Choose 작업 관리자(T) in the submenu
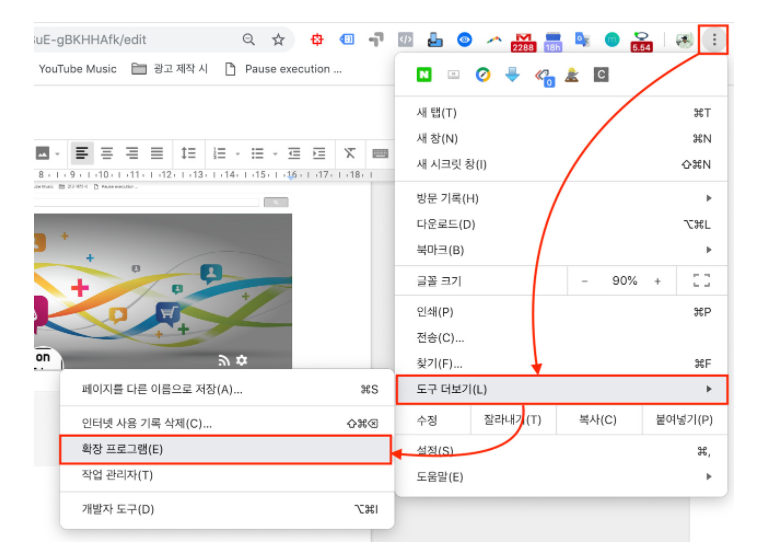Screen dimensions: 765x558 click(227, 475)
